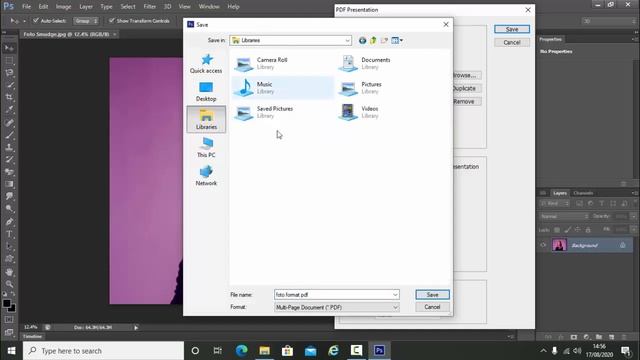This screenshot has width=640, height=360.
Task: Click the new layer icon in Layers panel
Action: 611,337
